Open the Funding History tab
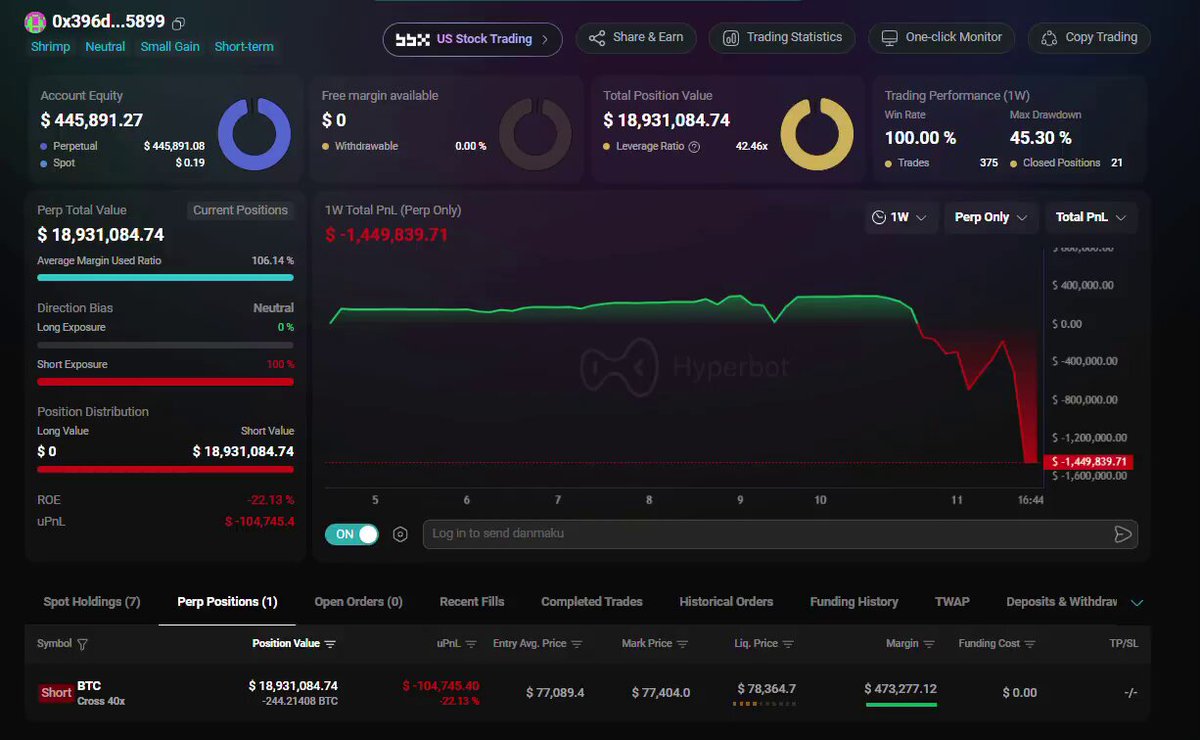The width and height of the screenshot is (1200, 740). (x=854, y=602)
